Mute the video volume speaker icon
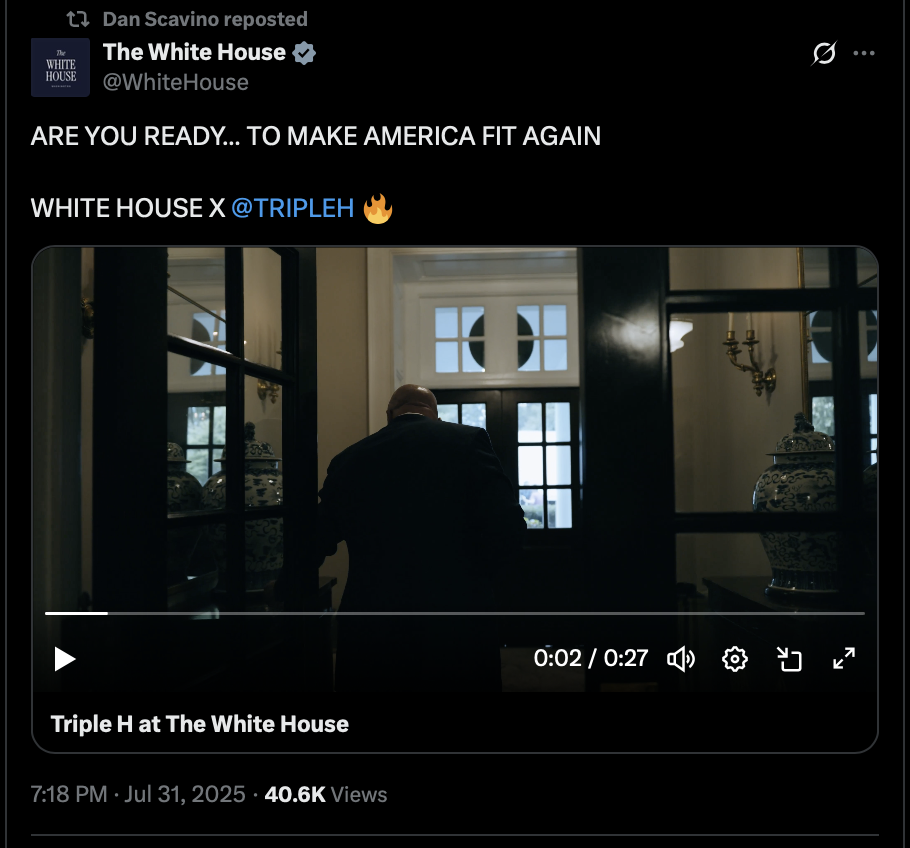Image resolution: width=910 pixels, height=848 pixels. [x=681, y=659]
